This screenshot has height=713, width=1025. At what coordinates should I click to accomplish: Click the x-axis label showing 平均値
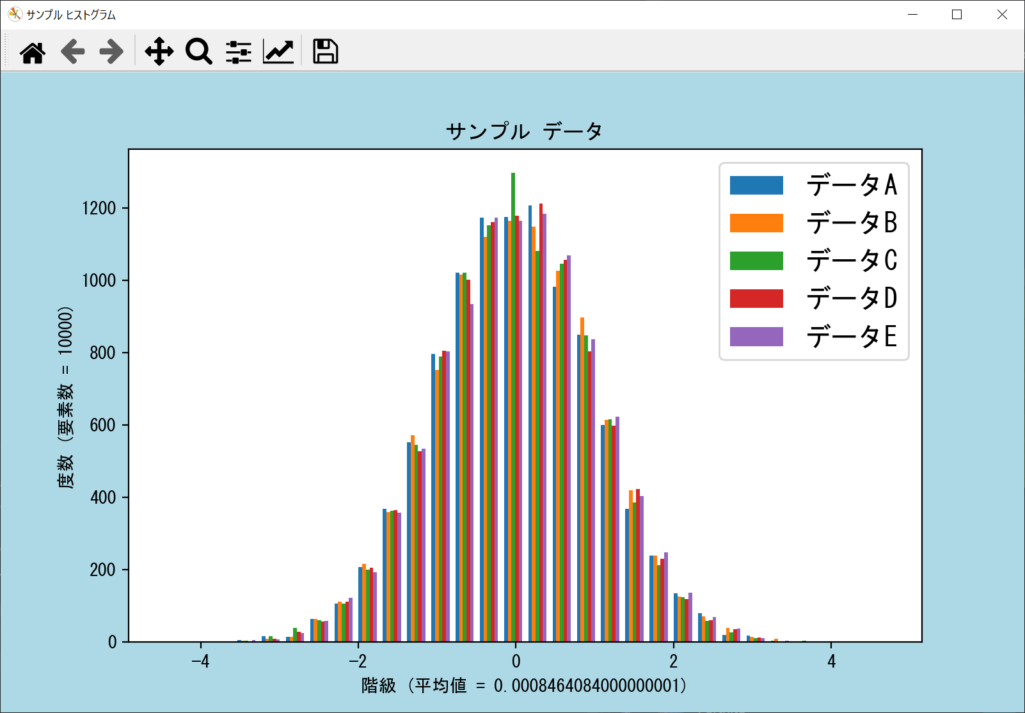(524, 685)
